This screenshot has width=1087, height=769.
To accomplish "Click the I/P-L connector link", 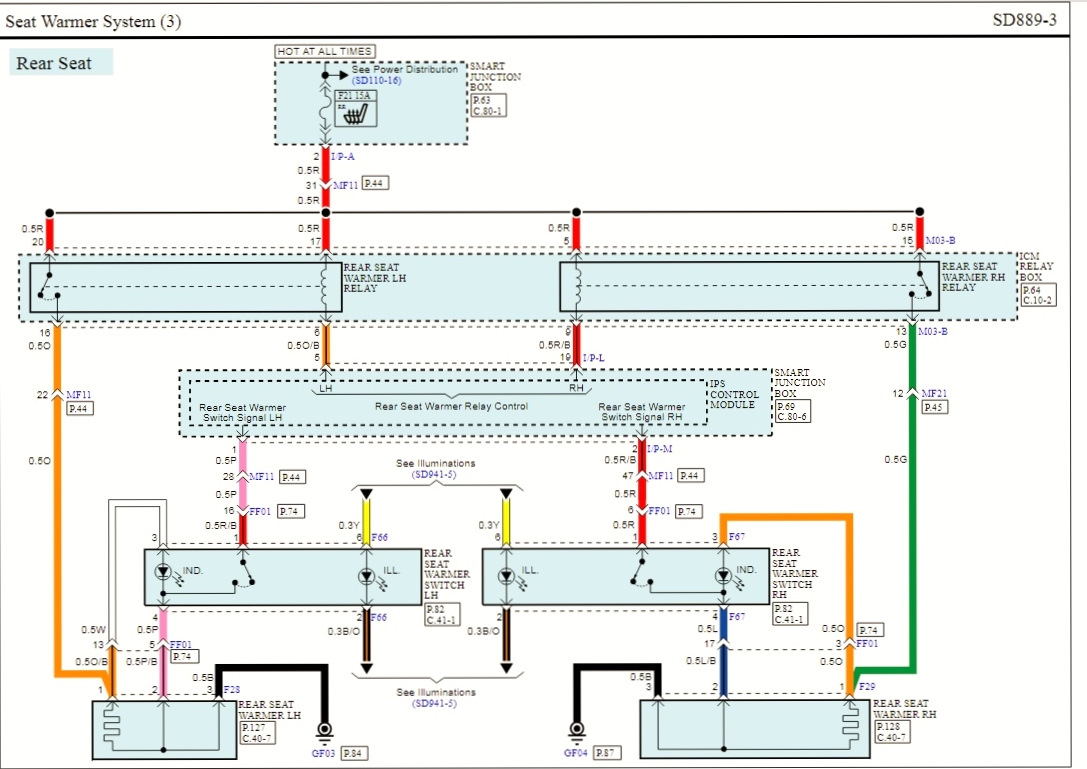I will click(593, 358).
